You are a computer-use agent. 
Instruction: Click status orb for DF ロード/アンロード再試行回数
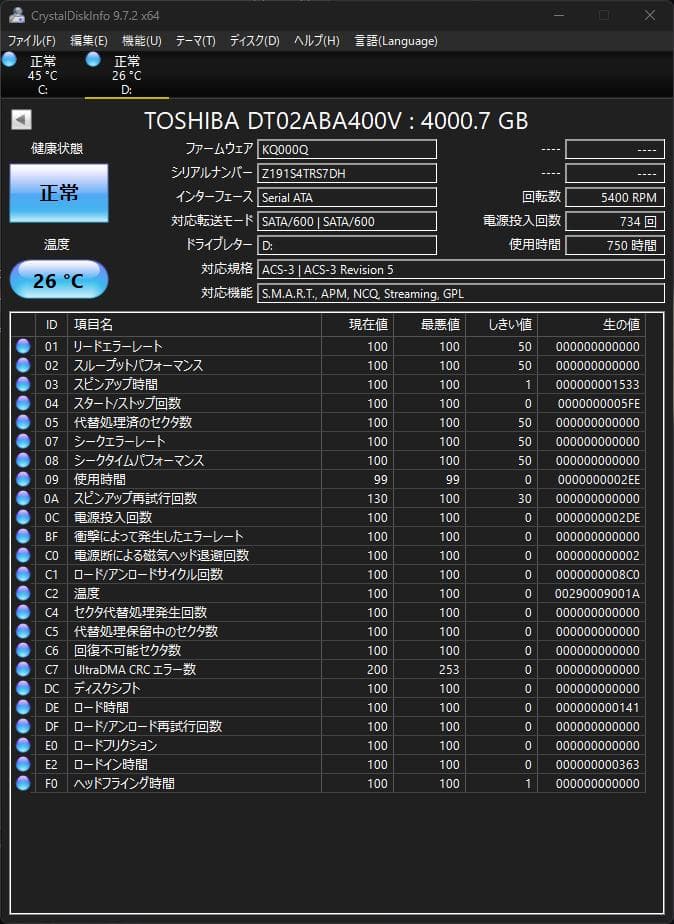23,727
